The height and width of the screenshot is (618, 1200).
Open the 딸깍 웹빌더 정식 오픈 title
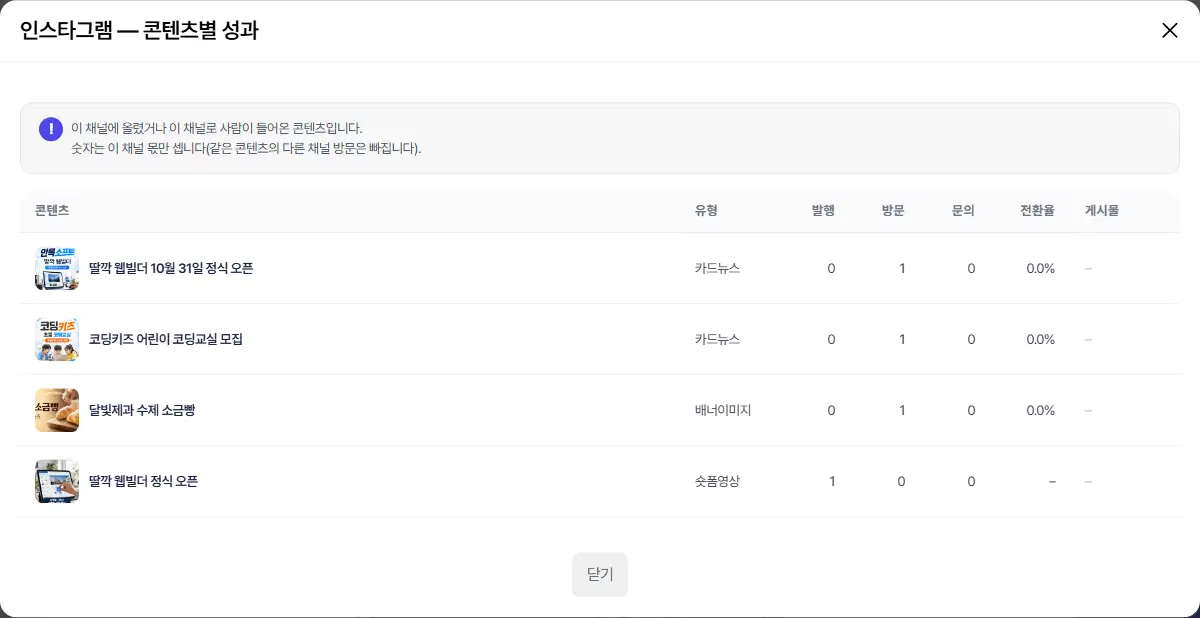coord(144,481)
